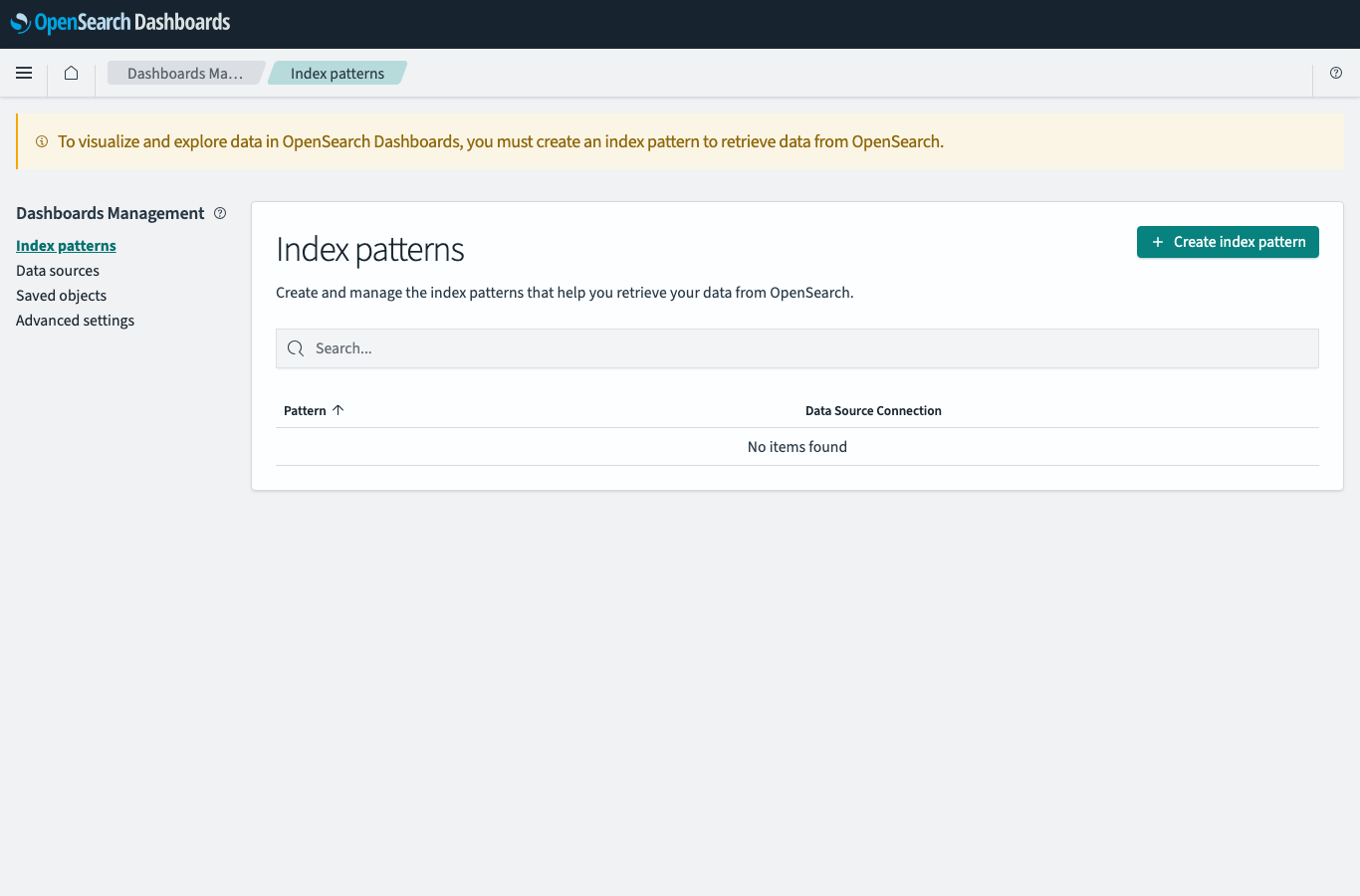Go to the Home icon
The width and height of the screenshot is (1360, 896).
71,73
